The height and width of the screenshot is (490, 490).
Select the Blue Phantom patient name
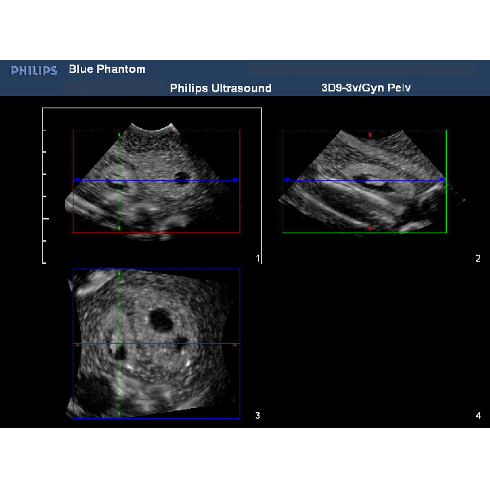pyautogui.click(x=107, y=69)
